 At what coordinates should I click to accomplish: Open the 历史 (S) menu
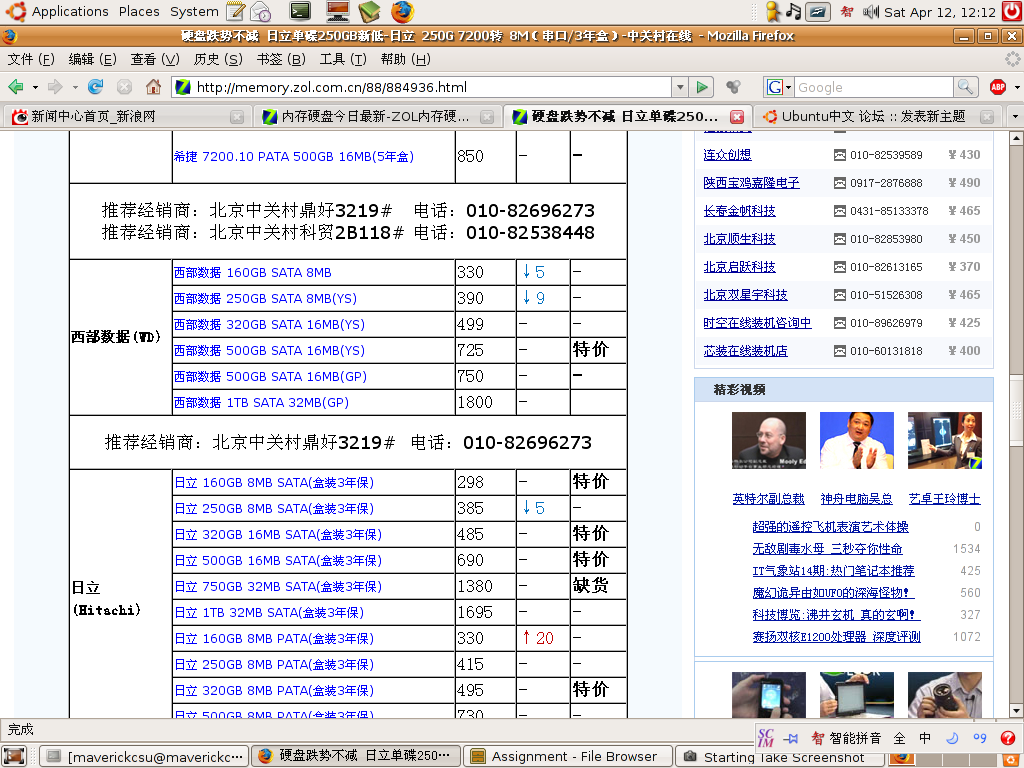point(217,59)
